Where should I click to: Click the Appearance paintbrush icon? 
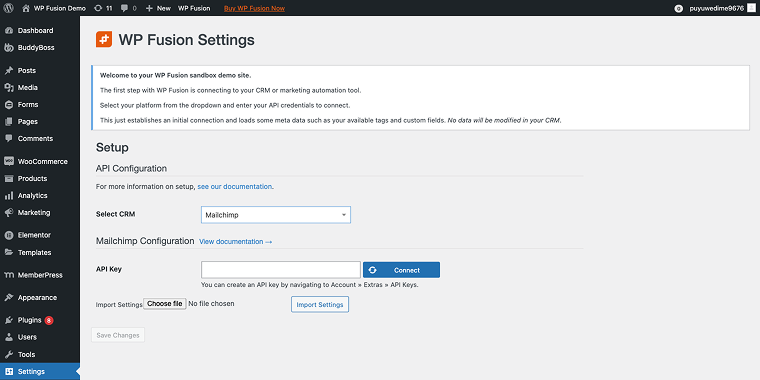[x=9, y=298]
